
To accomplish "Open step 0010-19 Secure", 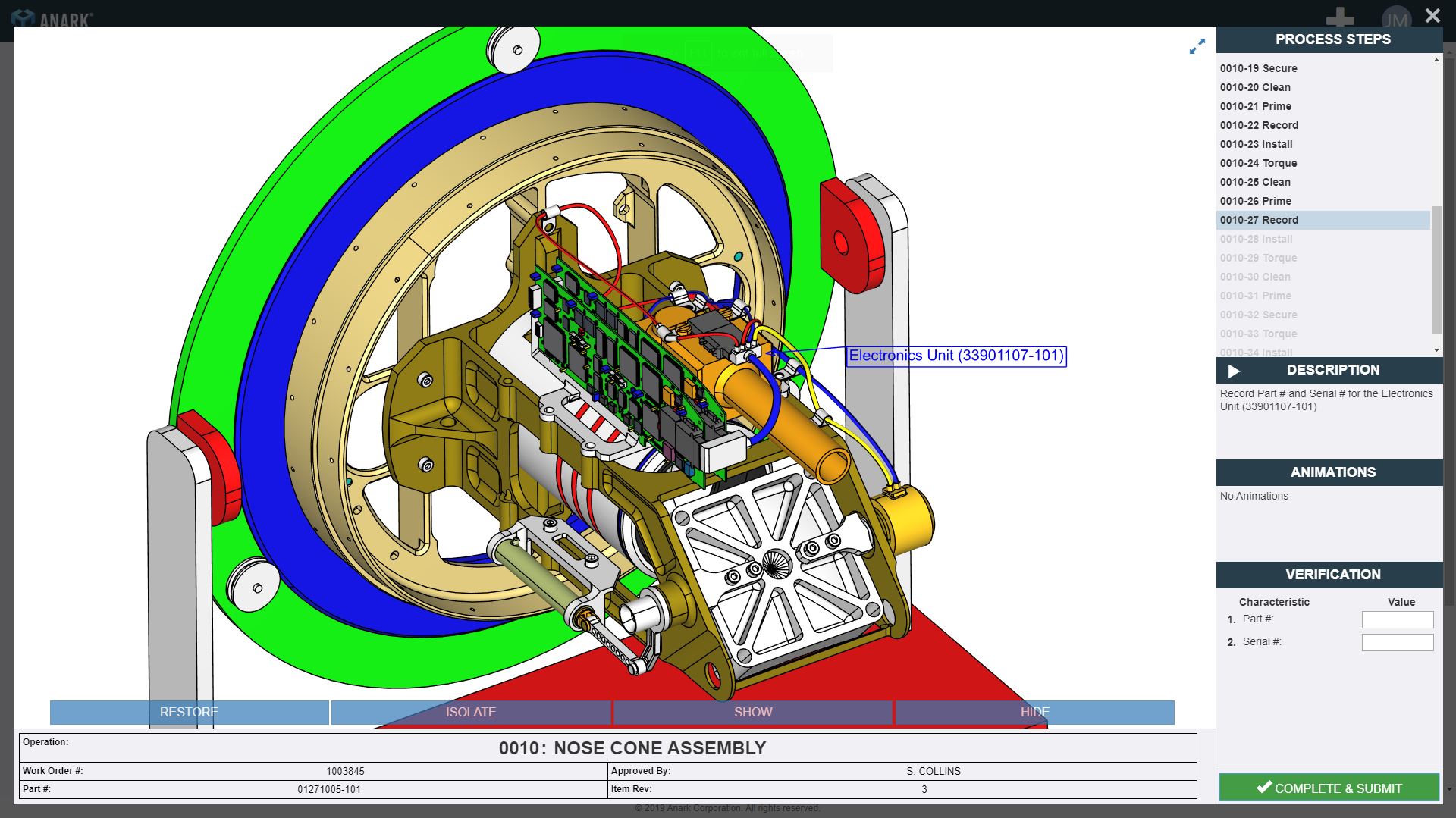I will [1258, 68].
